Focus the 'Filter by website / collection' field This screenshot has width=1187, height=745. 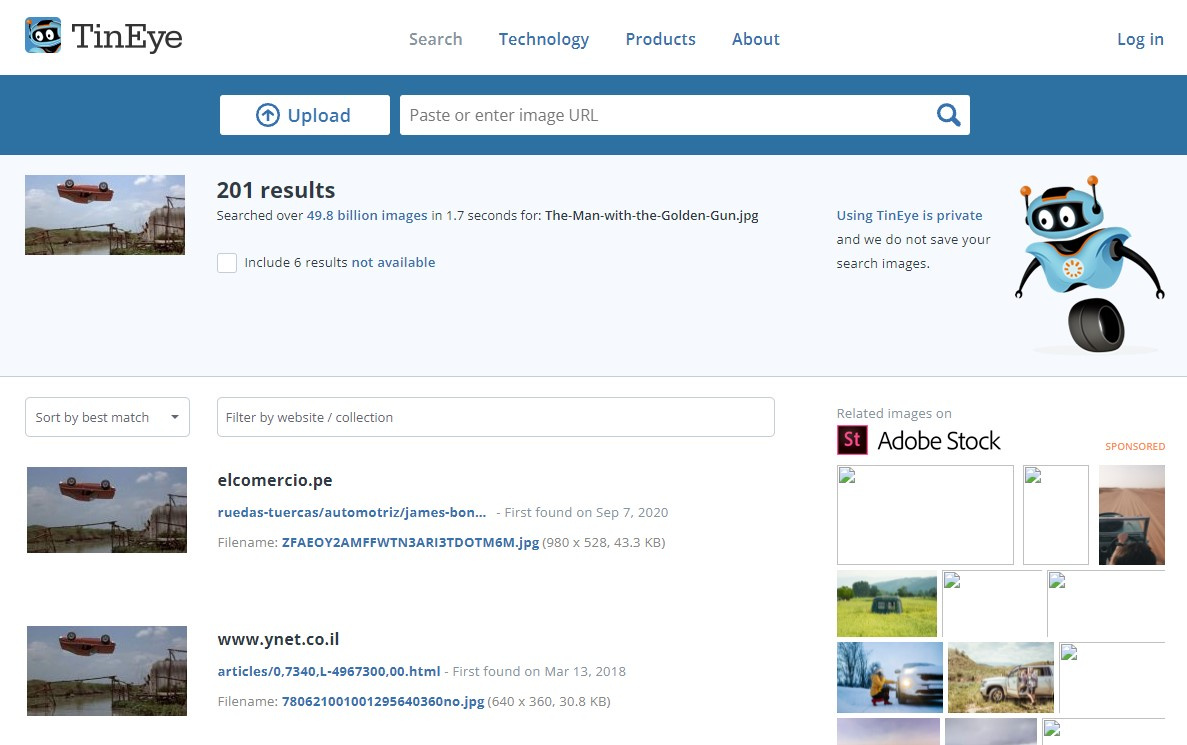495,417
